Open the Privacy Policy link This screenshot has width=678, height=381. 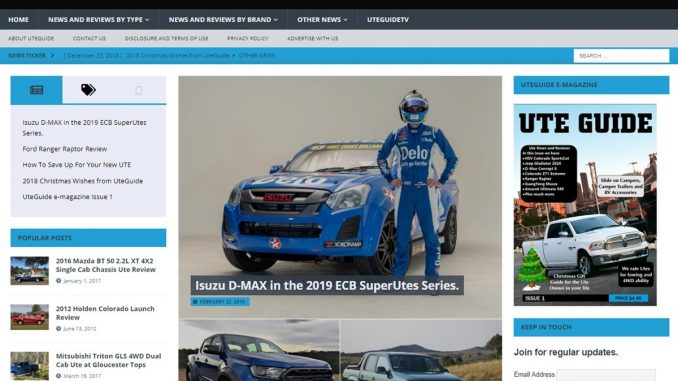pyautogui.click(x=248, y=38)
